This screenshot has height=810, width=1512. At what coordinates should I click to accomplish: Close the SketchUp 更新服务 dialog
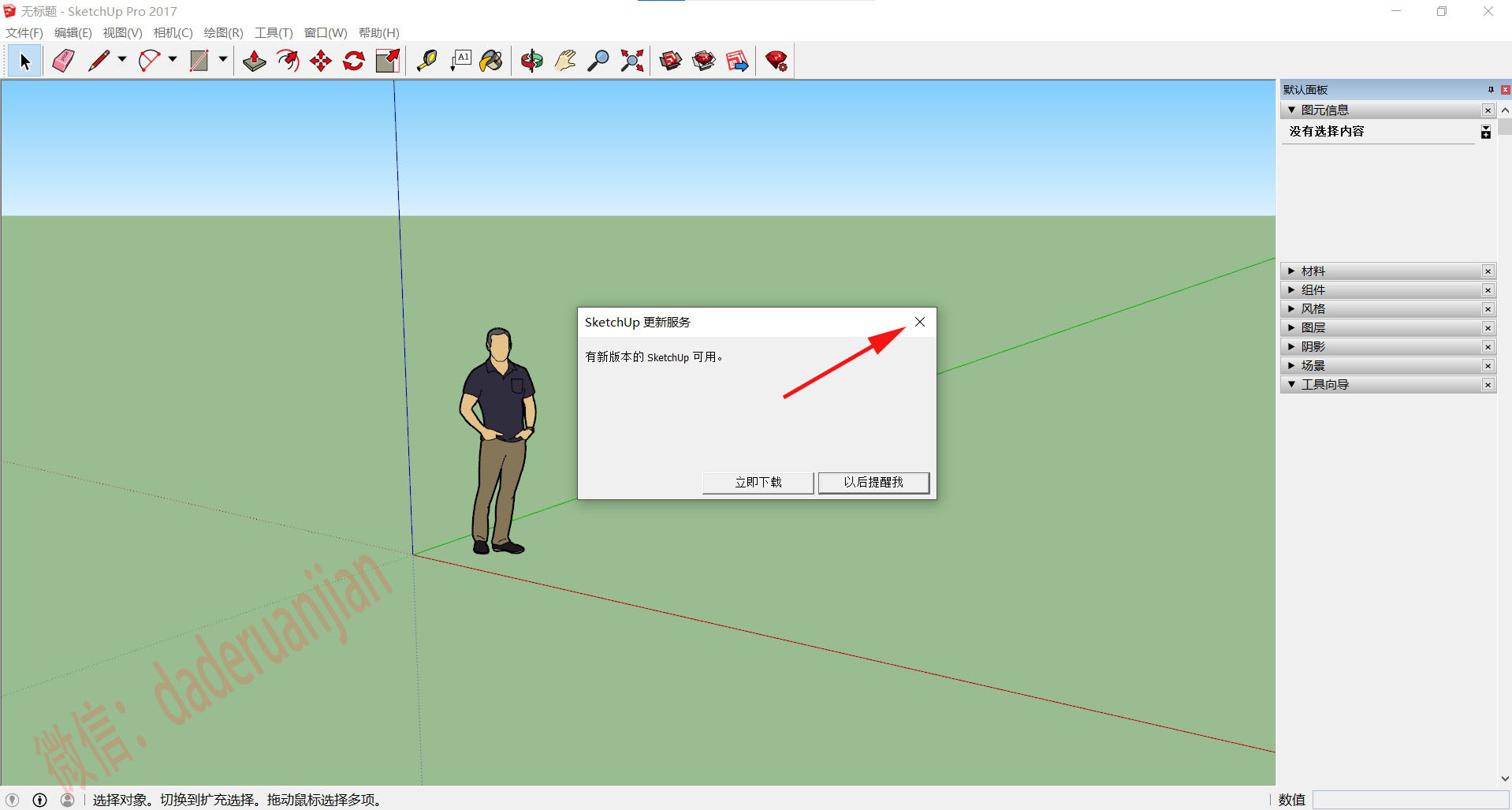tap(919, 322)
